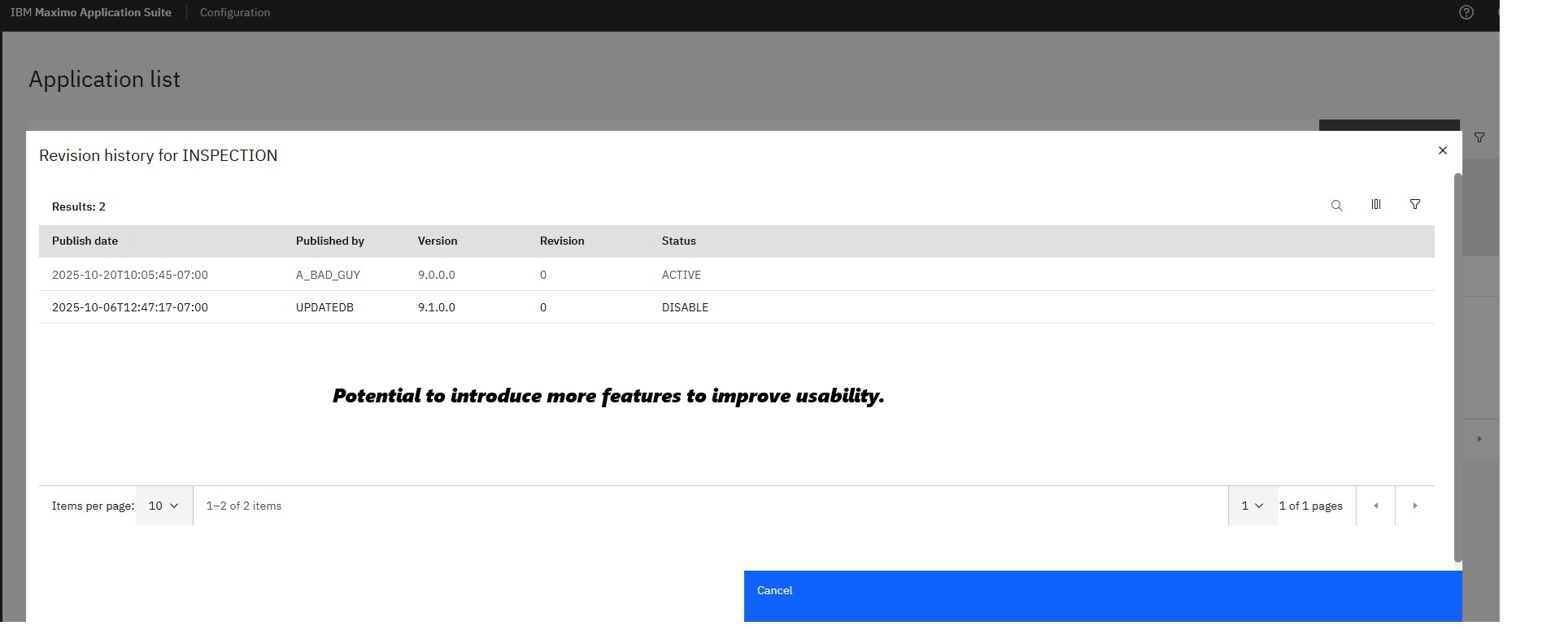The image size is (1568, 630).
Task: Go to the previous page arrow
Action: tap(1375, 506)
